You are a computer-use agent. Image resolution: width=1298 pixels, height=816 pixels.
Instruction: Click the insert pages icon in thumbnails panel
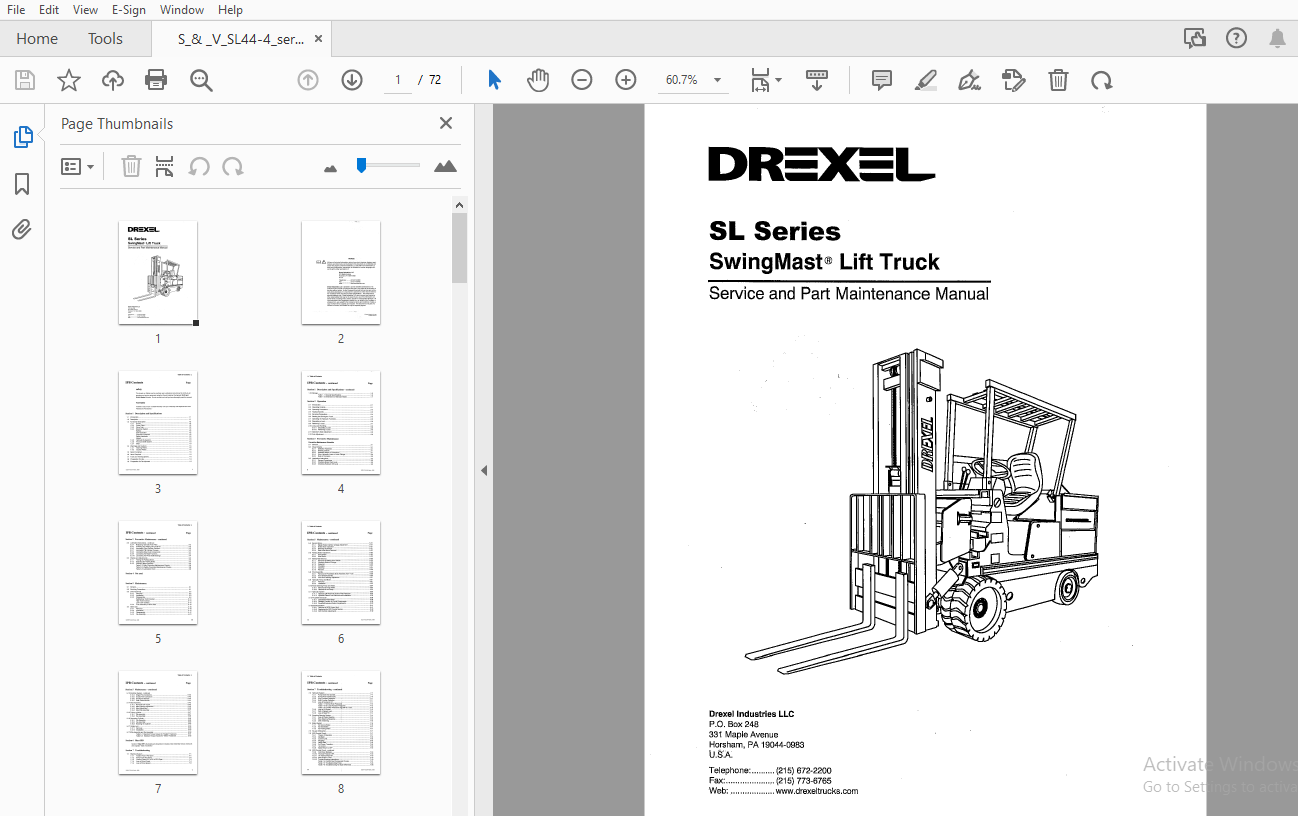click(165, 167)
